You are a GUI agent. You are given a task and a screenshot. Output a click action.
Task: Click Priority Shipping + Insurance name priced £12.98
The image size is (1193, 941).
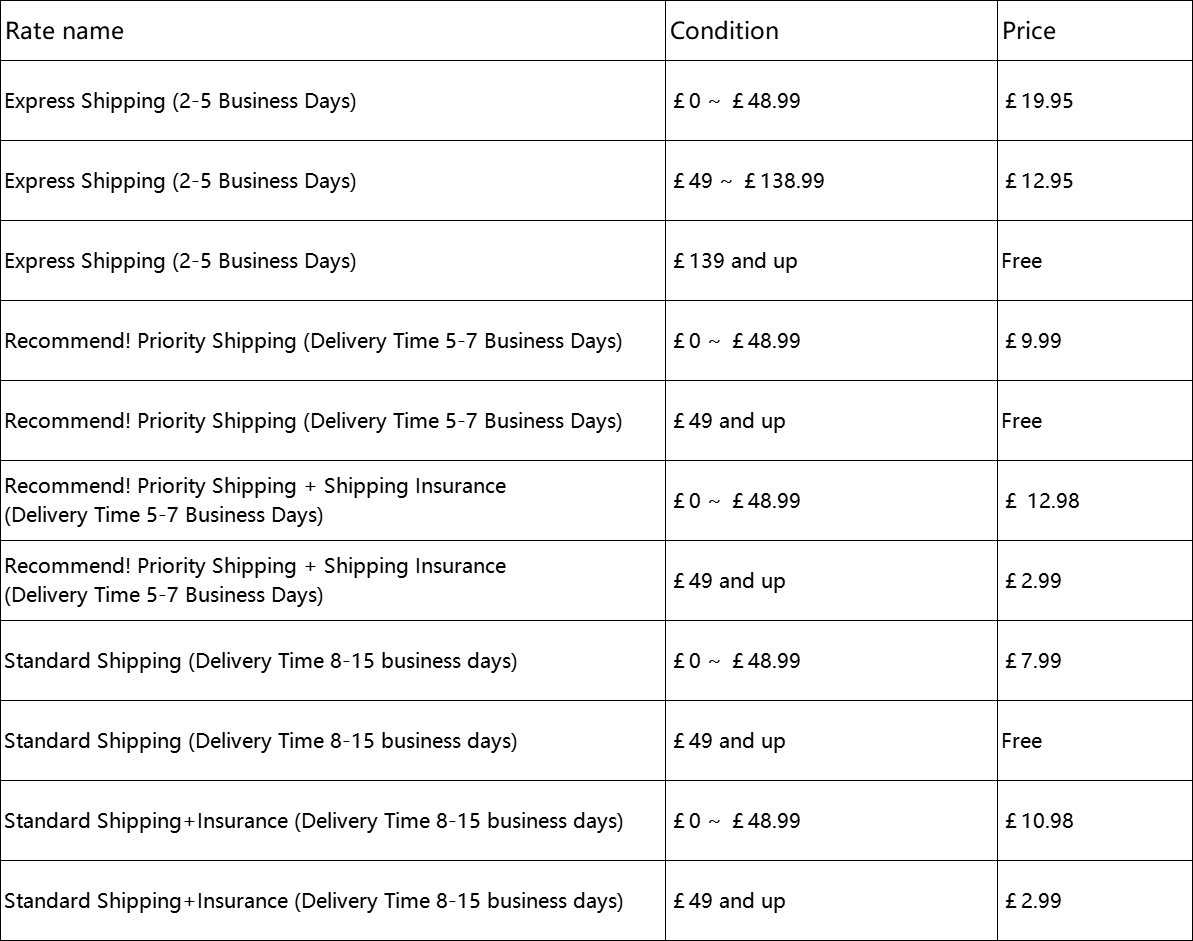point(255,500)
